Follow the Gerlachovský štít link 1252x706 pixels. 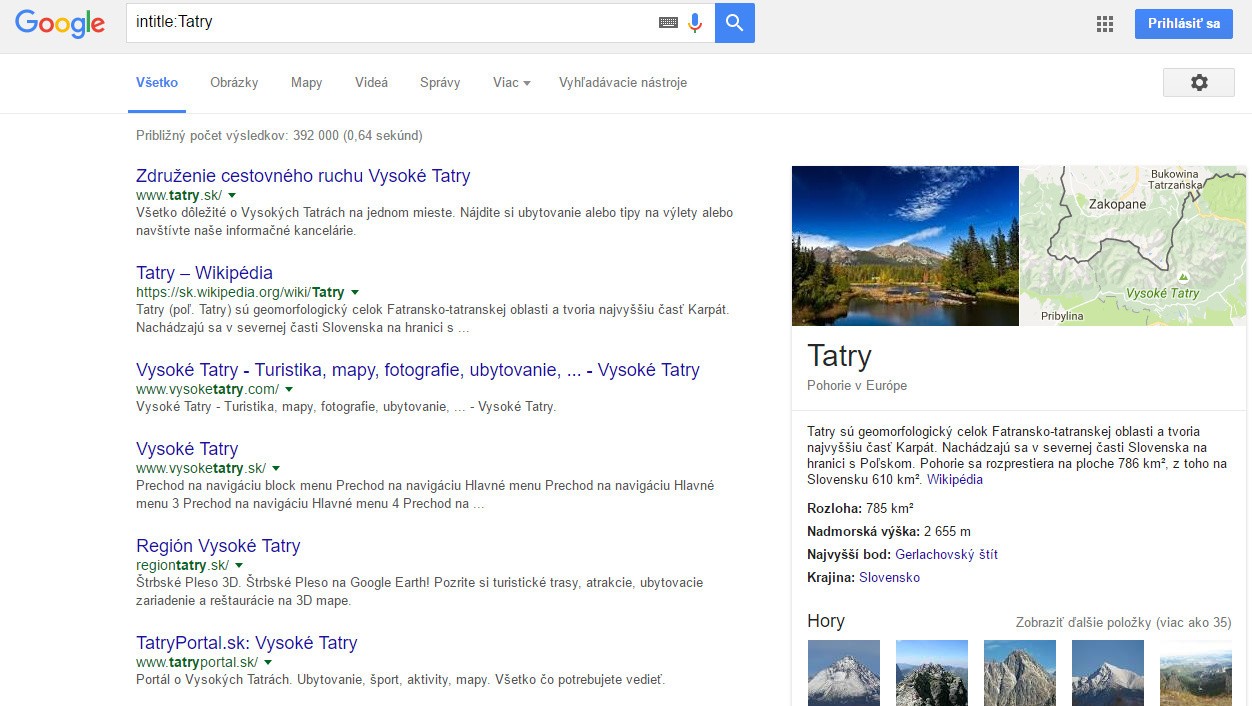tap(946, 554)
